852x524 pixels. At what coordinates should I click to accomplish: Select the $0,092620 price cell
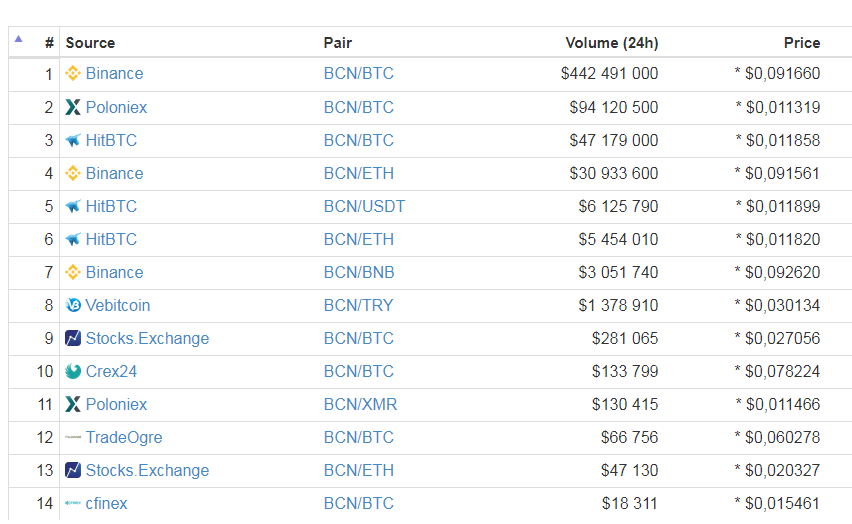778,272
